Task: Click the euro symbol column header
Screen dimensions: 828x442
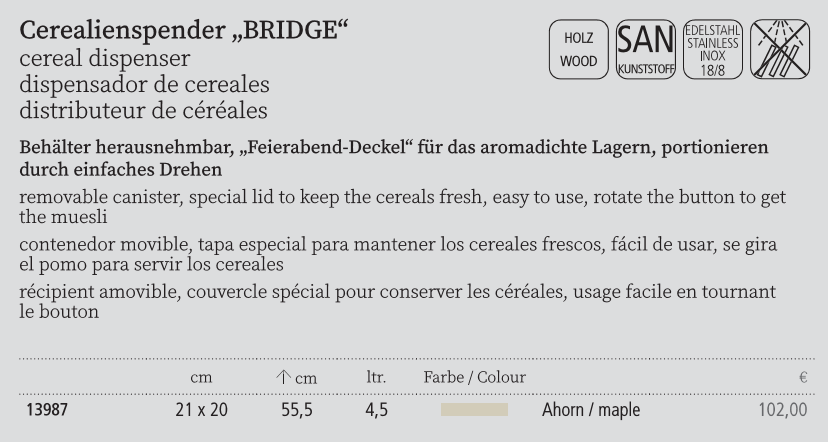Action: click(x=803, y=378)
